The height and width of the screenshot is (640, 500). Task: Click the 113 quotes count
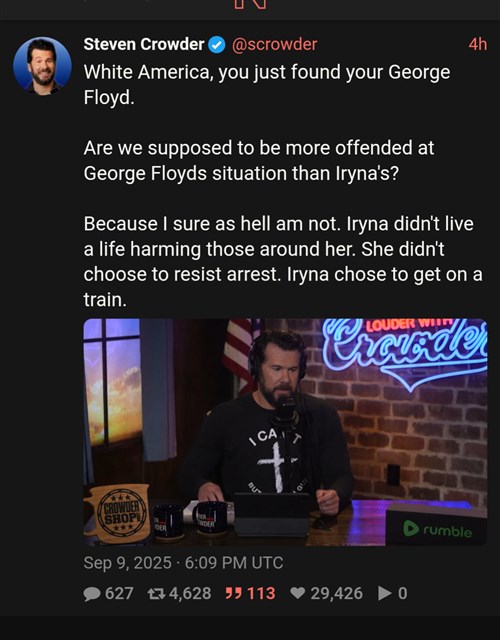(261, 593)
